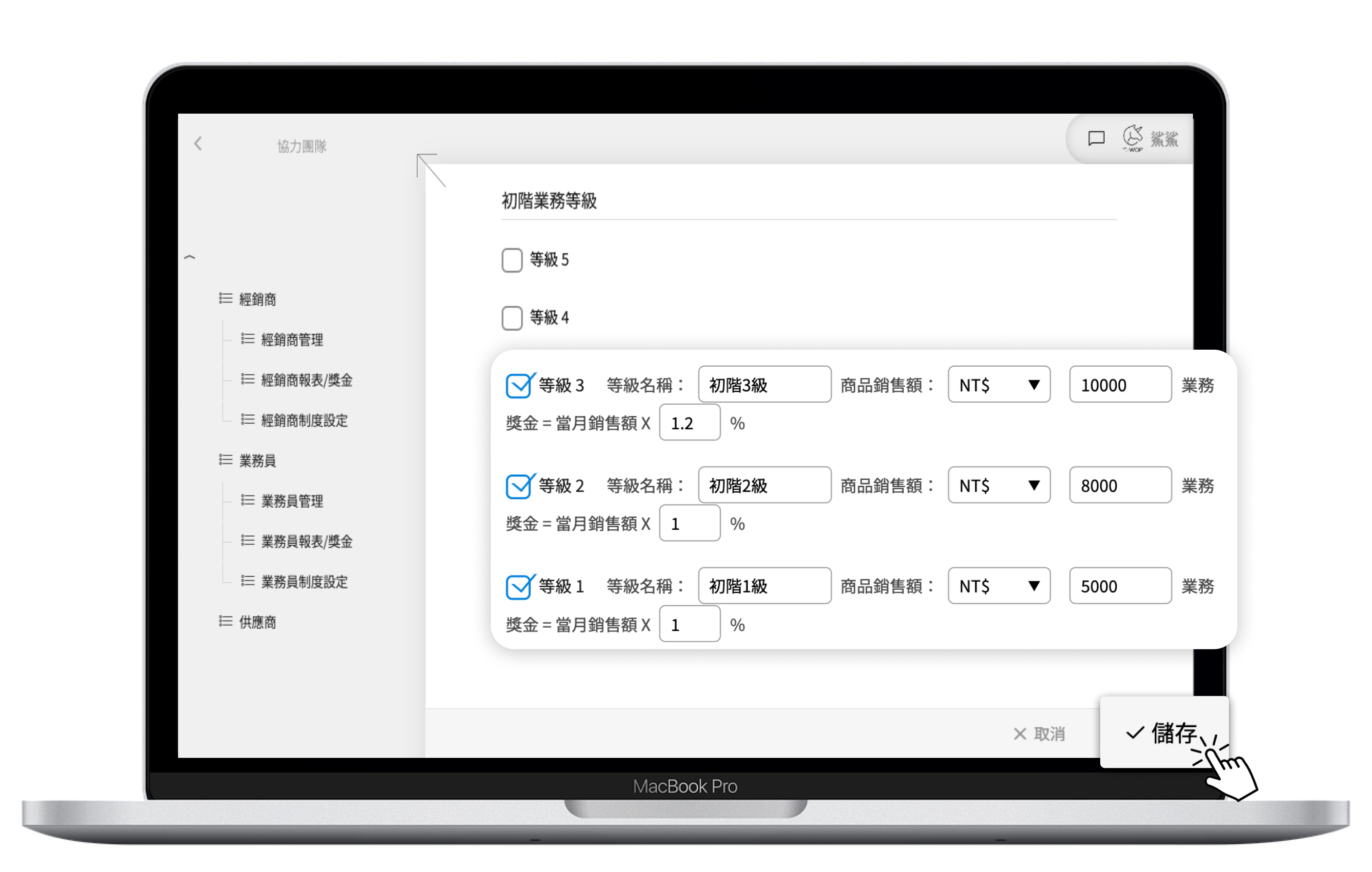Collapse the sidebar menu with the caret
The height and width of the screenshot is (872, 1372).
coord(190,258)
